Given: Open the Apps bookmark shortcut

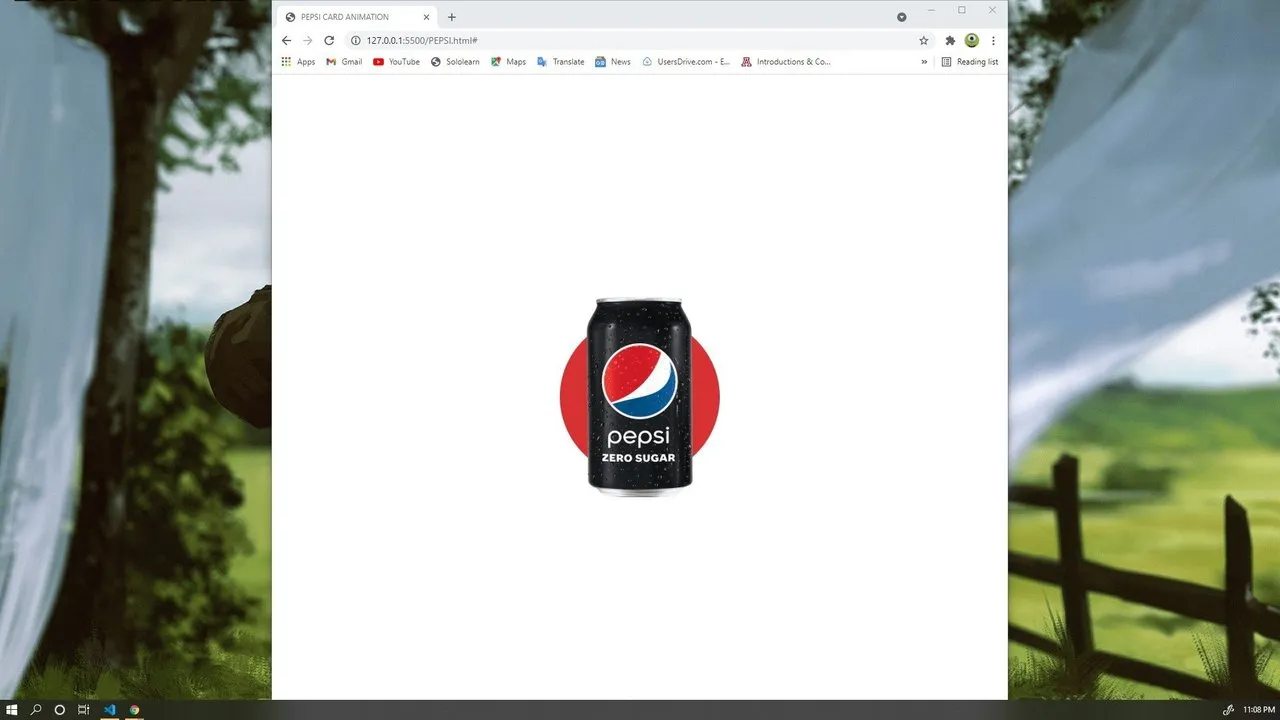Looking at the screenshot, I should point(298,62).
